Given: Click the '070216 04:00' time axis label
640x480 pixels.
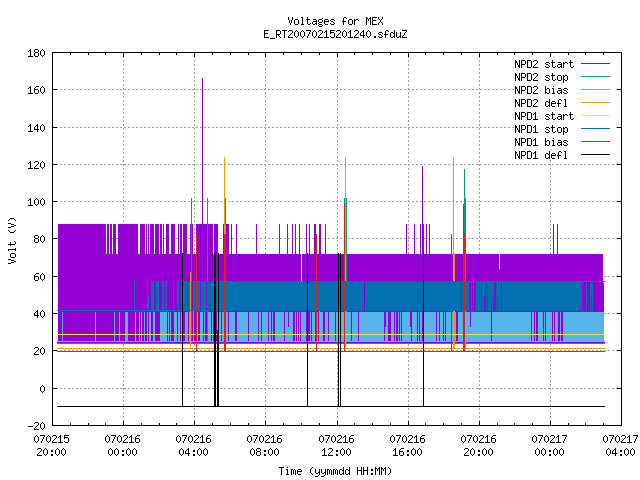Looking at the screenshot, I should click(193, 446).
